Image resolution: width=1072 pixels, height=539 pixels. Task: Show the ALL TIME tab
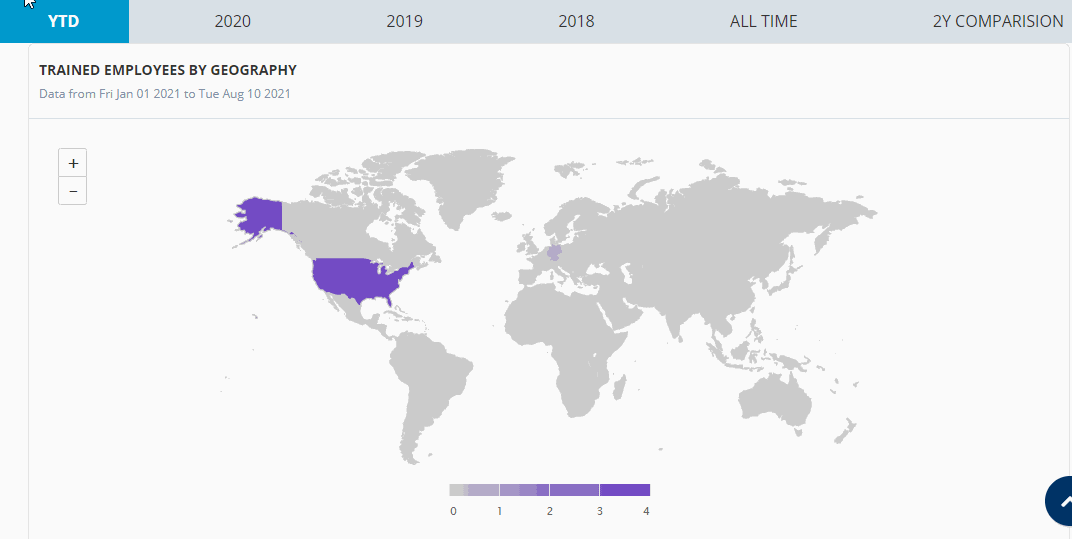click(x=763, y=21)
